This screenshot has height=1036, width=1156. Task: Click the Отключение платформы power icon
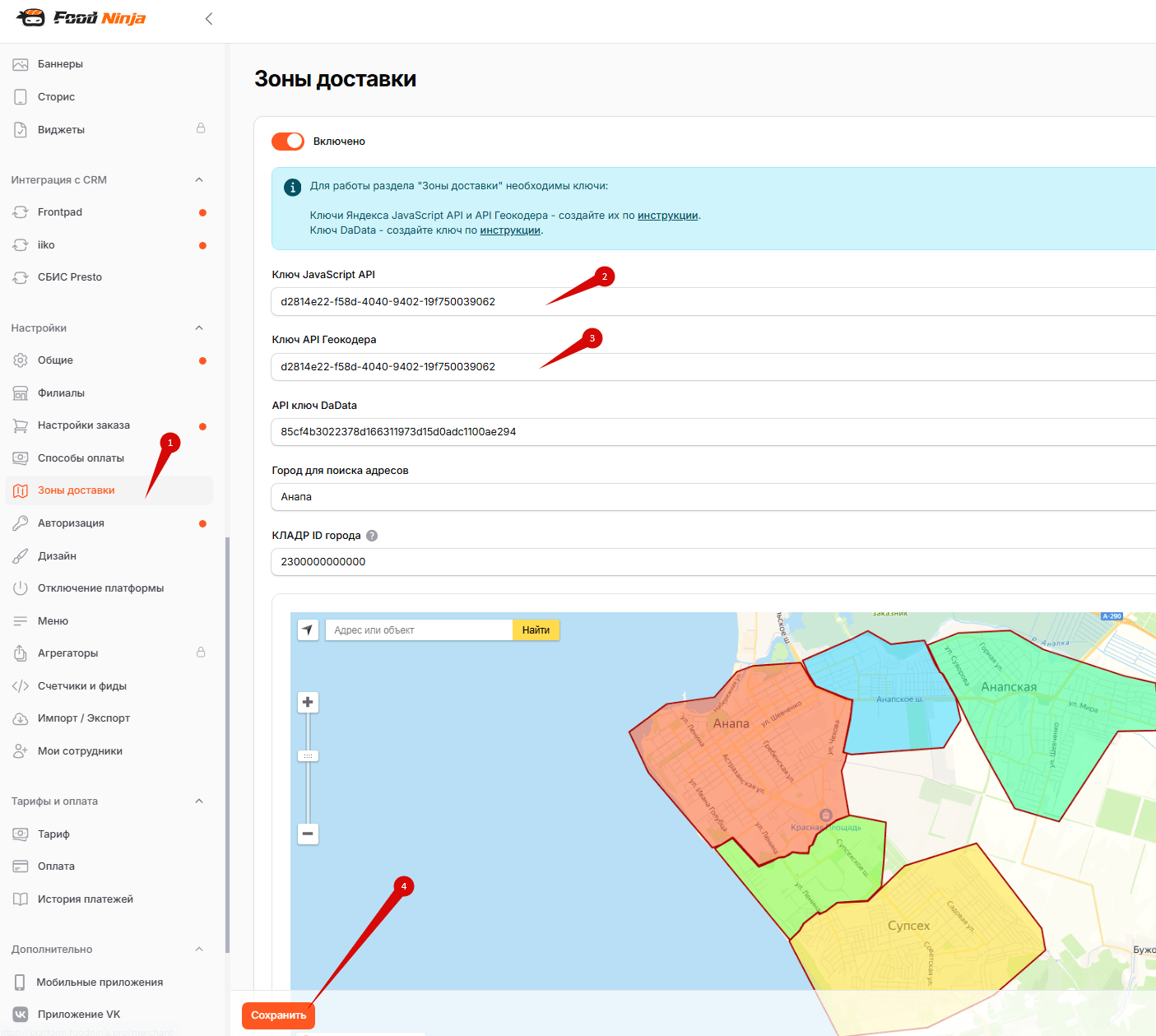pos(21,588)
